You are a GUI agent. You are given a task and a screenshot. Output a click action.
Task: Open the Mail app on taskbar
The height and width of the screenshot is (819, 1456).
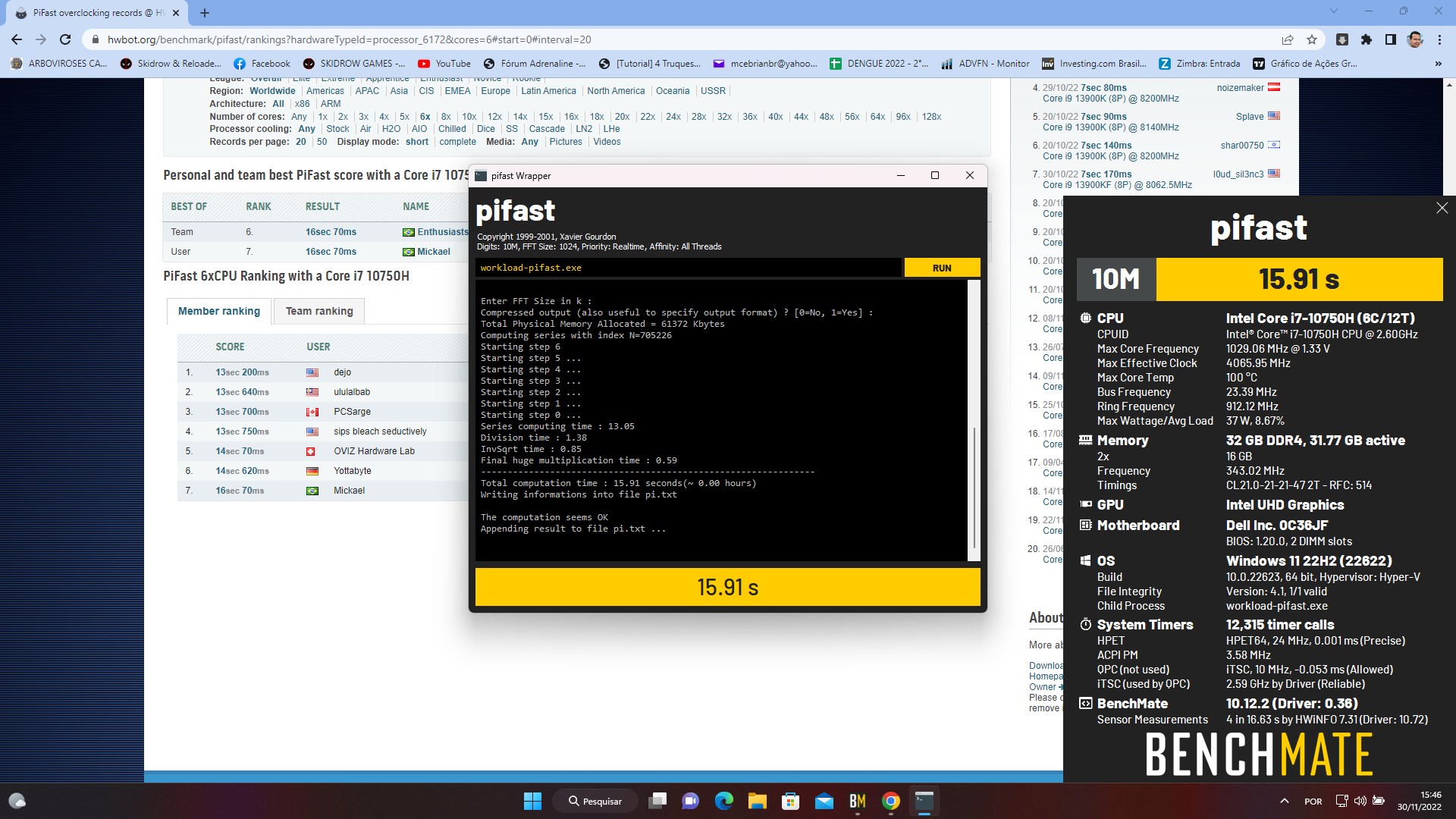824,801
